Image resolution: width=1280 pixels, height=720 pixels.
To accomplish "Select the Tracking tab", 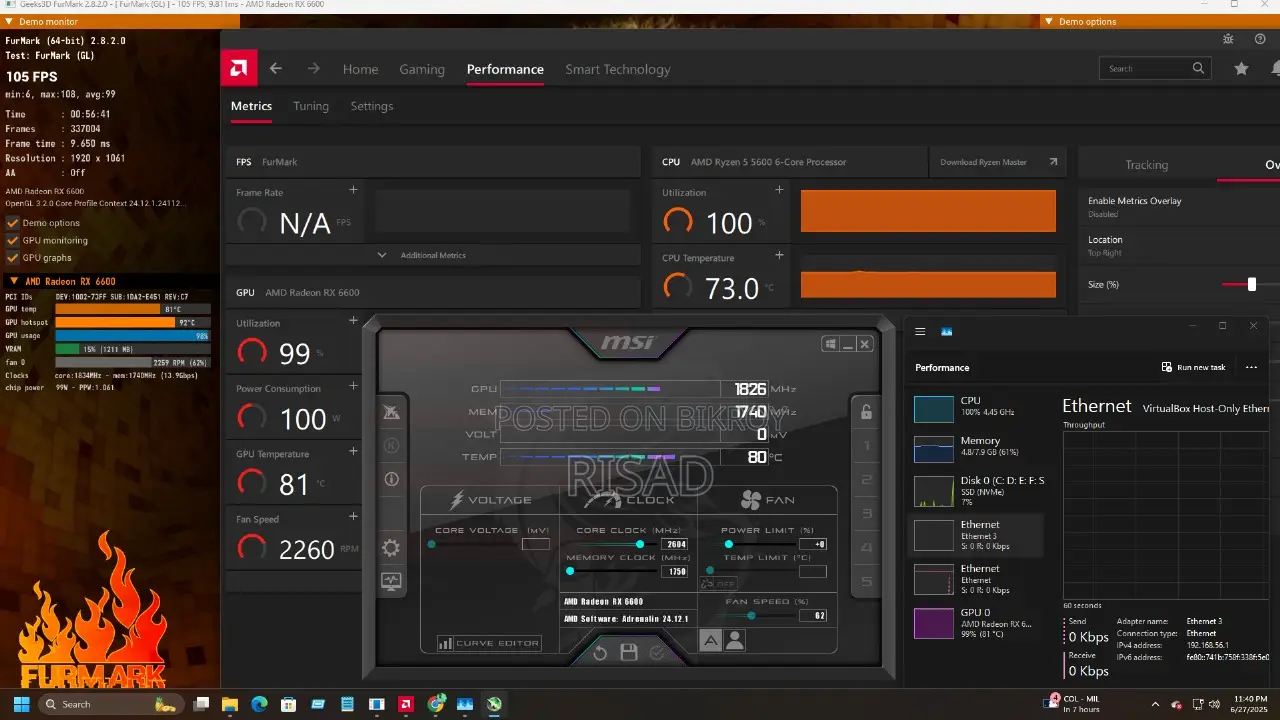I will (1146, 165).
